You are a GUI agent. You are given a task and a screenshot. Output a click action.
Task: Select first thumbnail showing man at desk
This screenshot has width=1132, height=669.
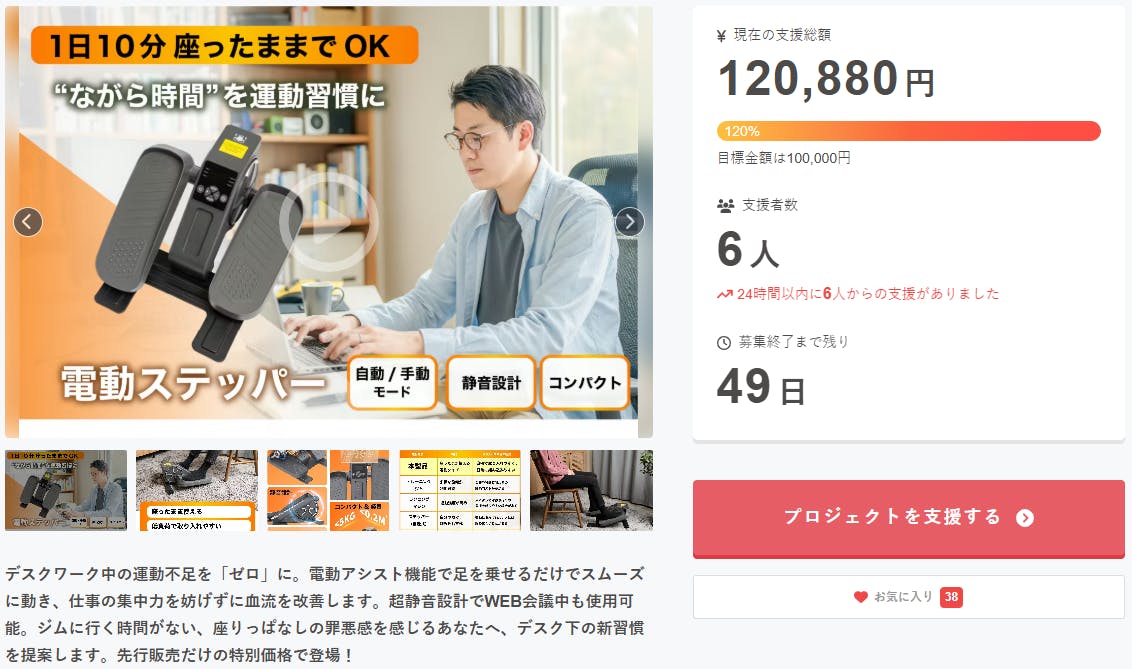66,491
